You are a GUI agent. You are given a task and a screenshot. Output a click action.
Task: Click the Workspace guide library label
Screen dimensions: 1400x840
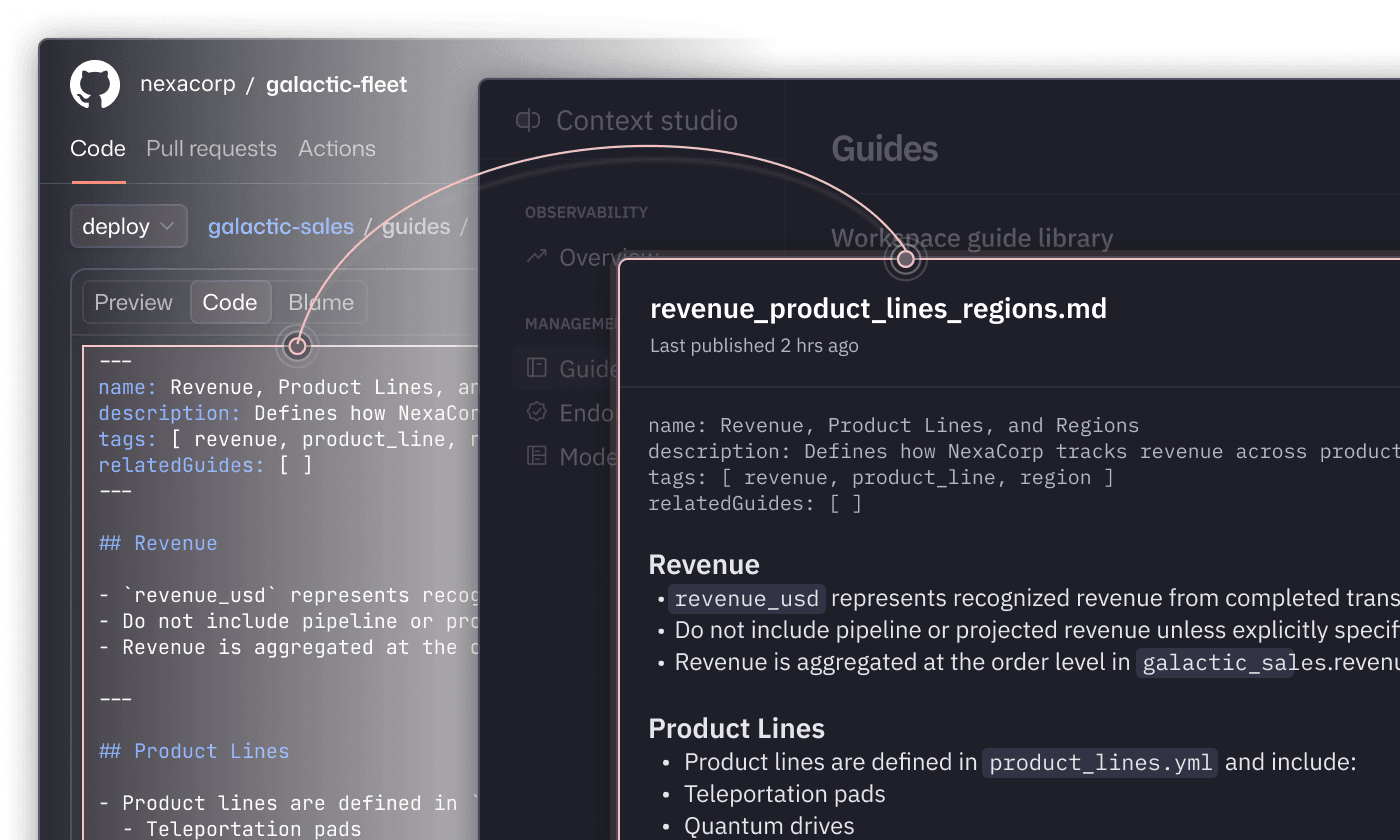click(972, 238)
